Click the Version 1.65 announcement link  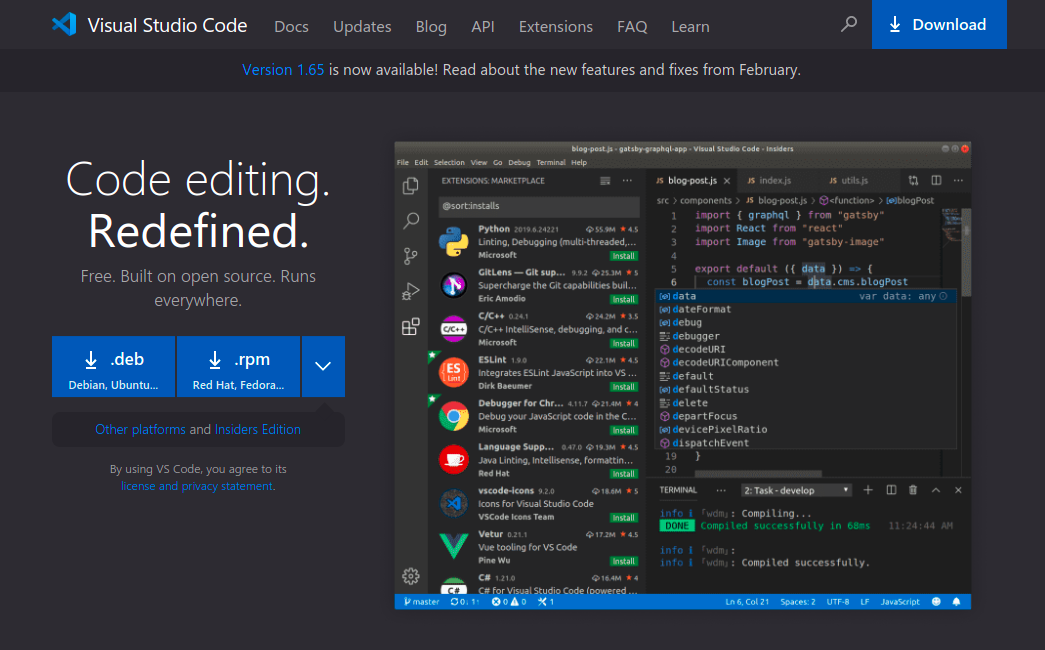(x=282, y=70)
